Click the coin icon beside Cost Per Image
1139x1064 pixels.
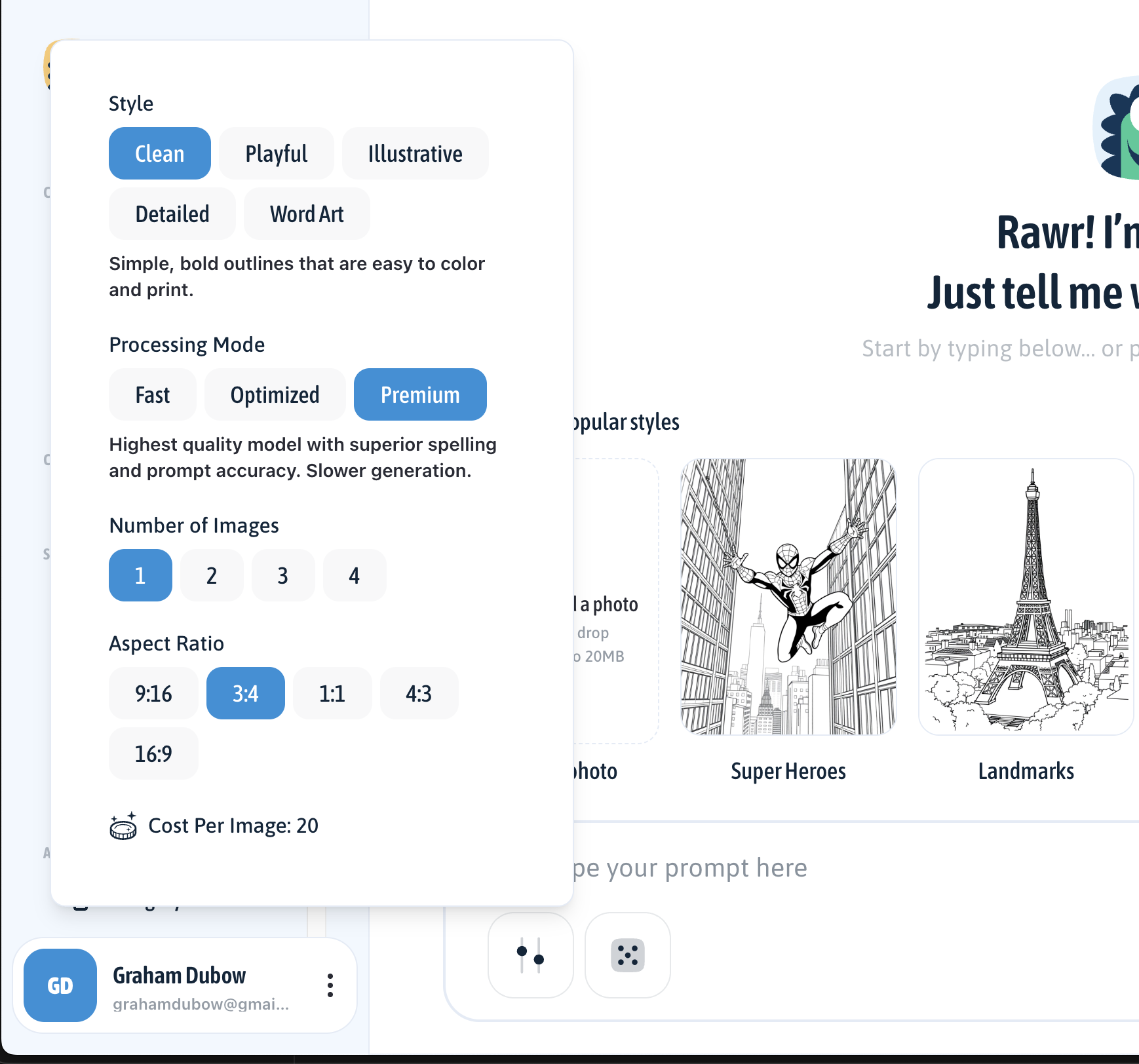[x=123, y=826]
